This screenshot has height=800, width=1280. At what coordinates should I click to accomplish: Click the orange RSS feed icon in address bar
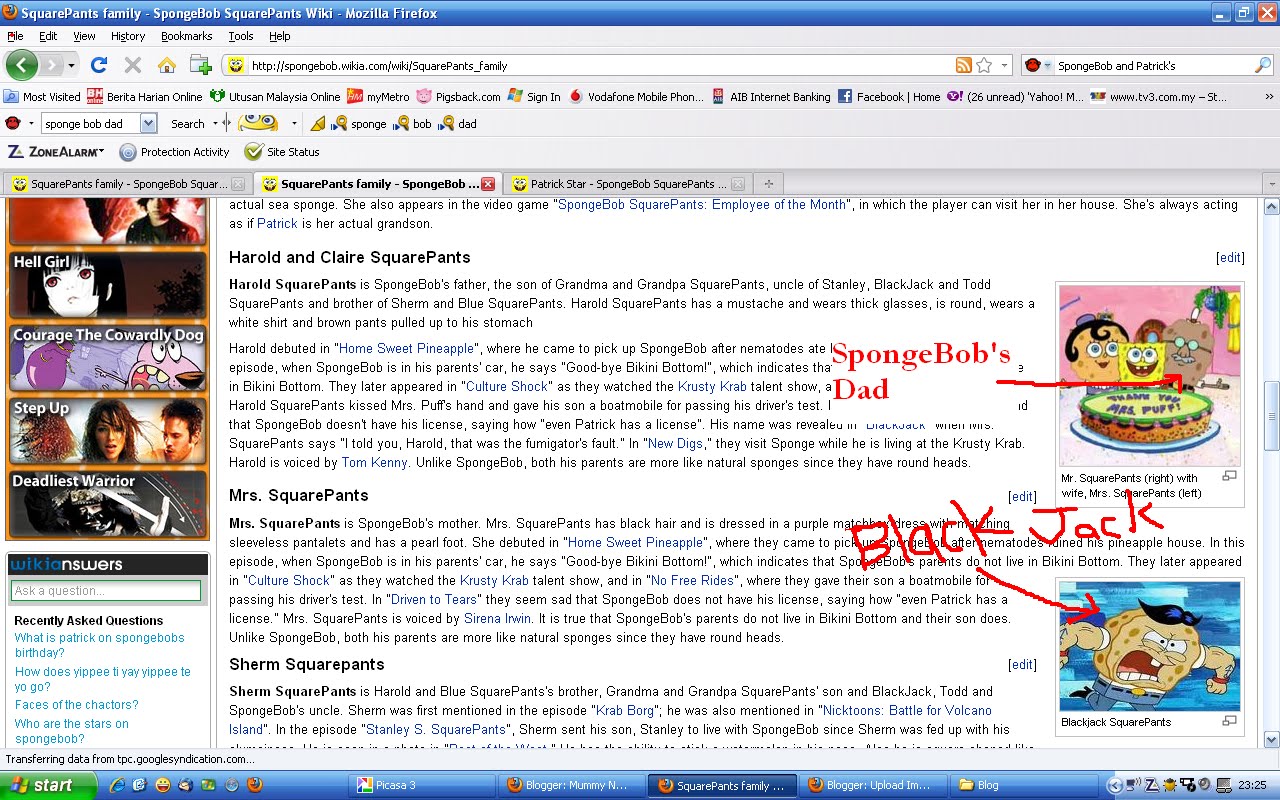coord(964,65)
